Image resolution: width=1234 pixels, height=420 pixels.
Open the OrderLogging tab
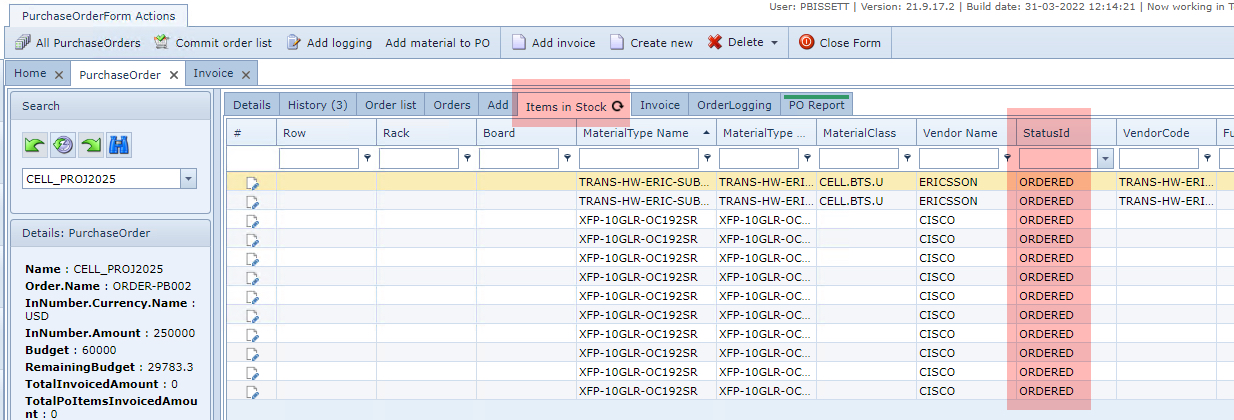734,105
